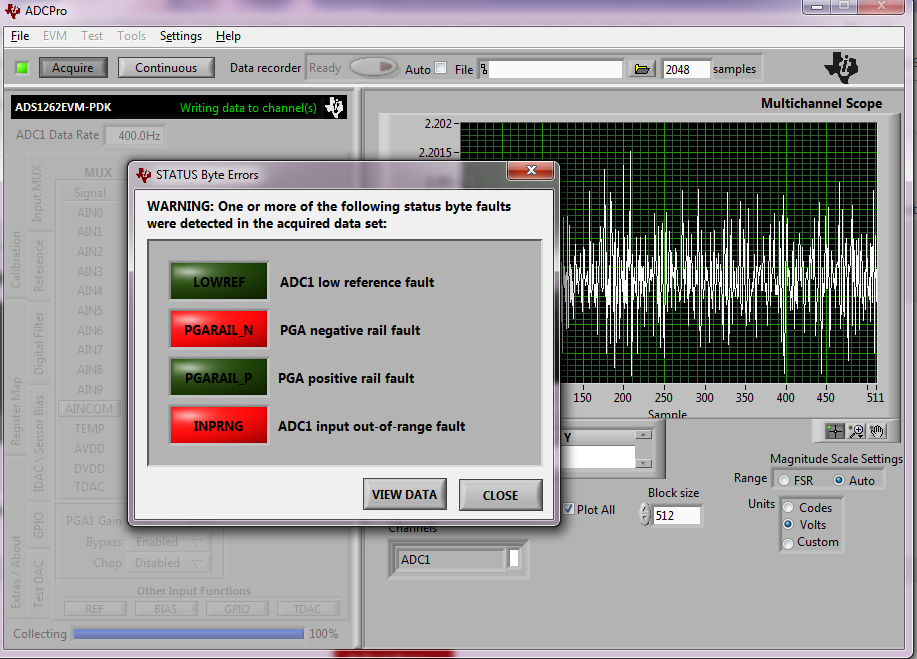Screen dimensions: 917x659
Task: Open the ADC1 Data Rate 400.0Hz selector
Action: point(136,136)
